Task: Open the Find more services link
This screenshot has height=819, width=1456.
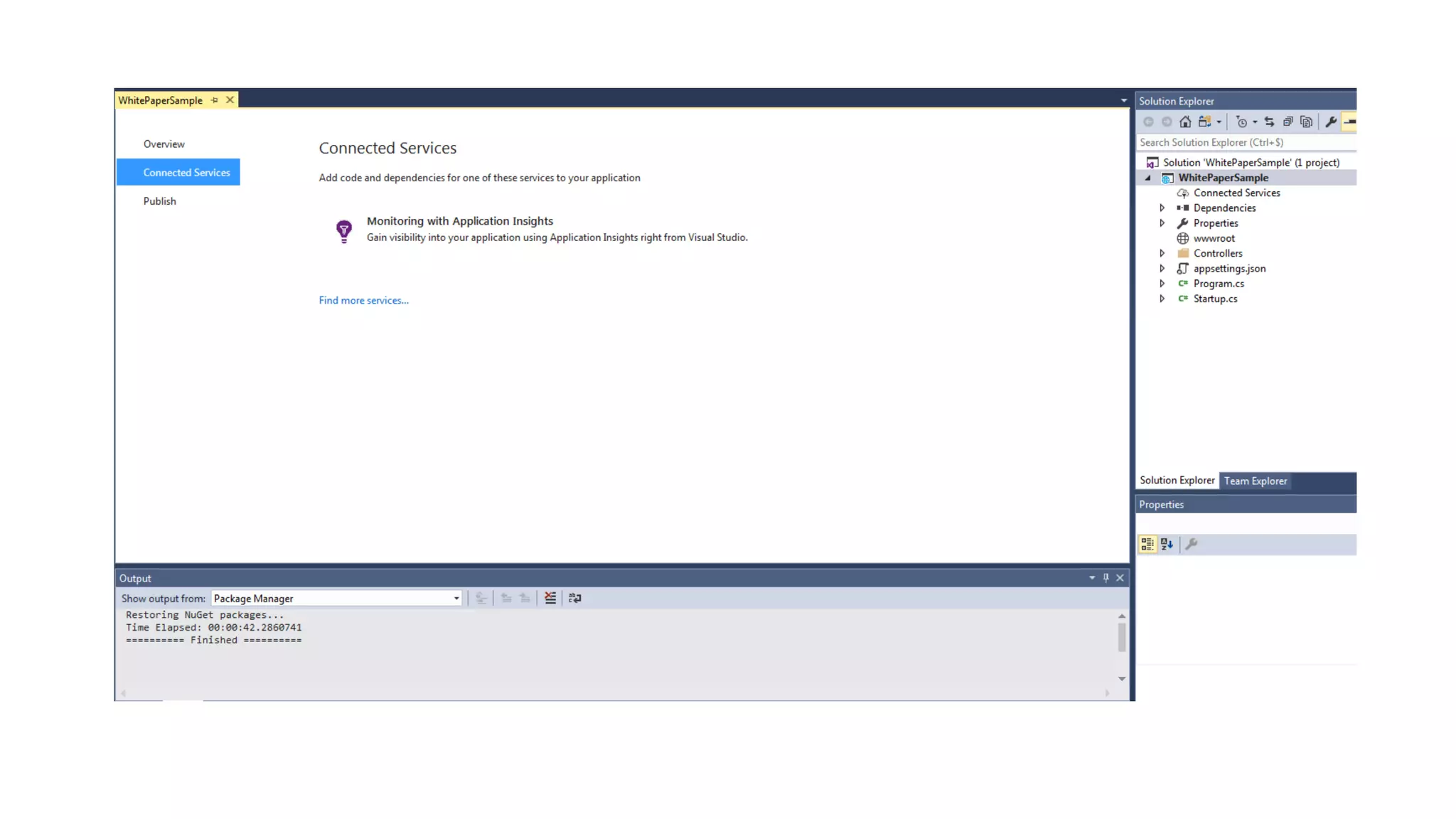Action: click(363, 300)
